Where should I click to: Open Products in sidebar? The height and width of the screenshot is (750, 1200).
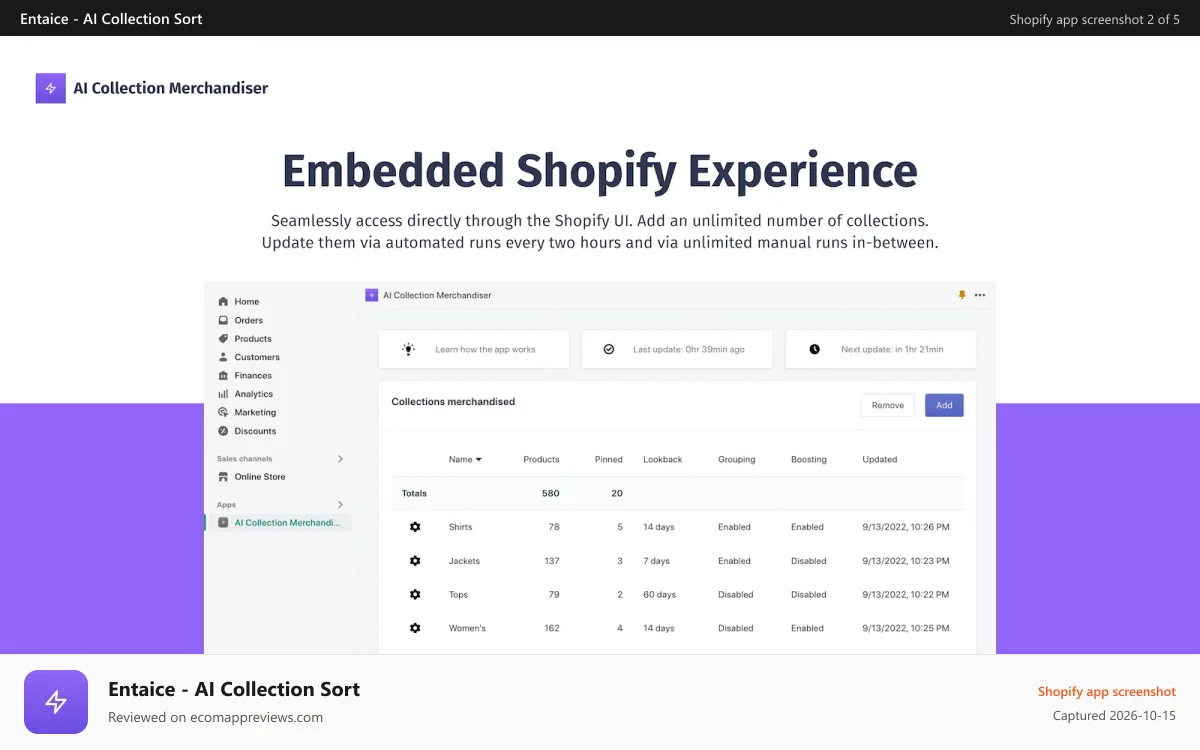[x=253, y=338]
